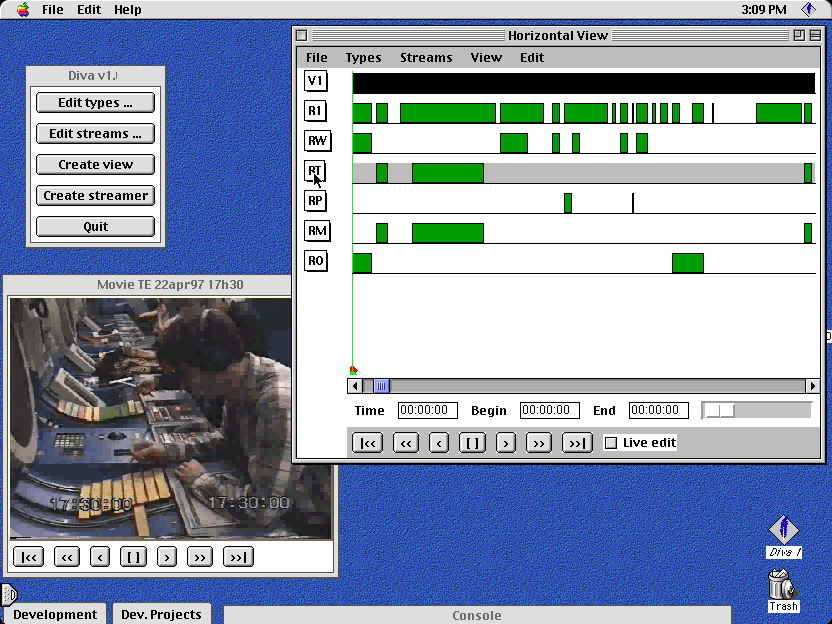The height and width of the screenshot is (624, 832).
Task: Open the Apple menu icon
Action: click(x=22, y=9)
